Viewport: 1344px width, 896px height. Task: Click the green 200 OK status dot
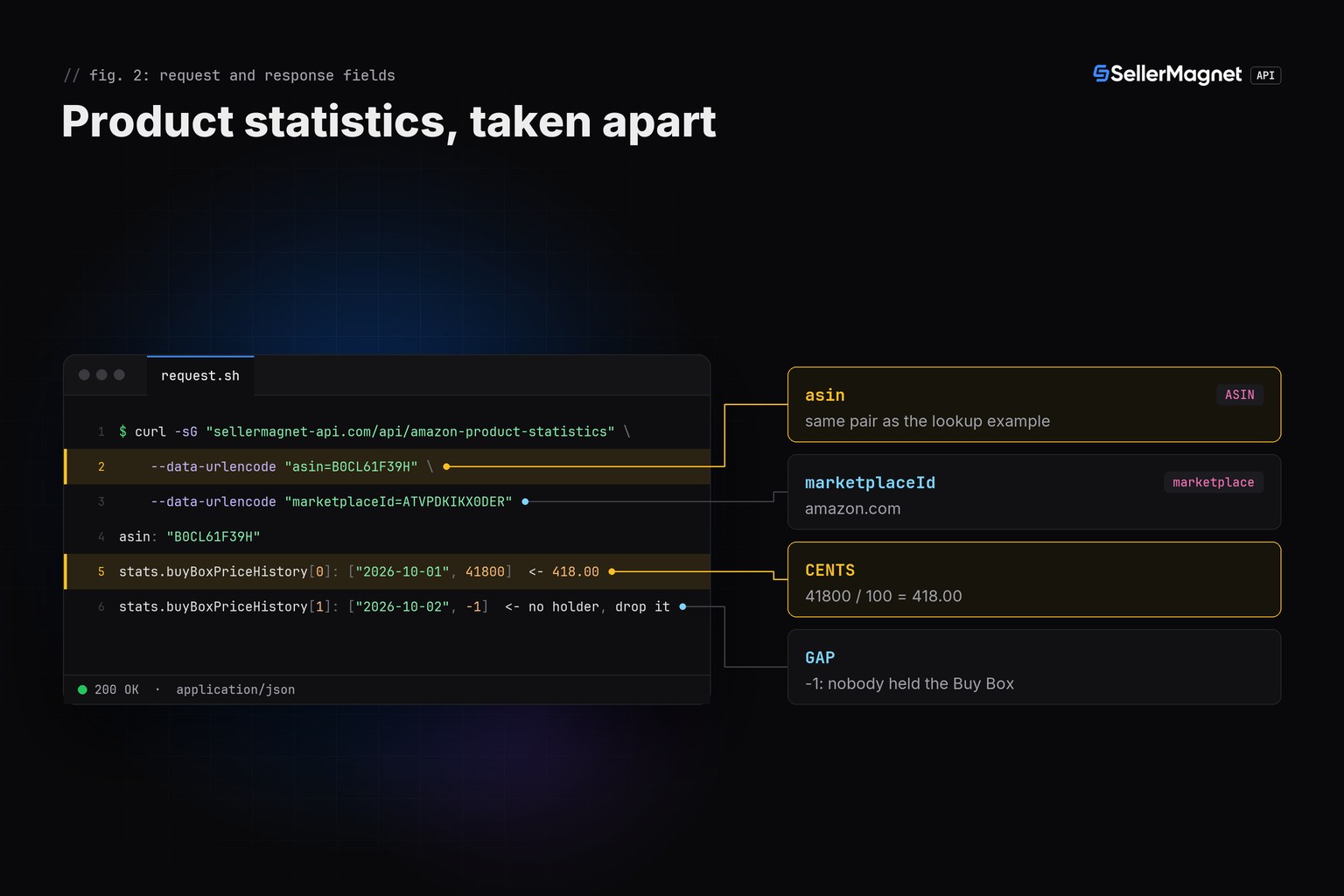pyautogui.click(x=82, y=689)
